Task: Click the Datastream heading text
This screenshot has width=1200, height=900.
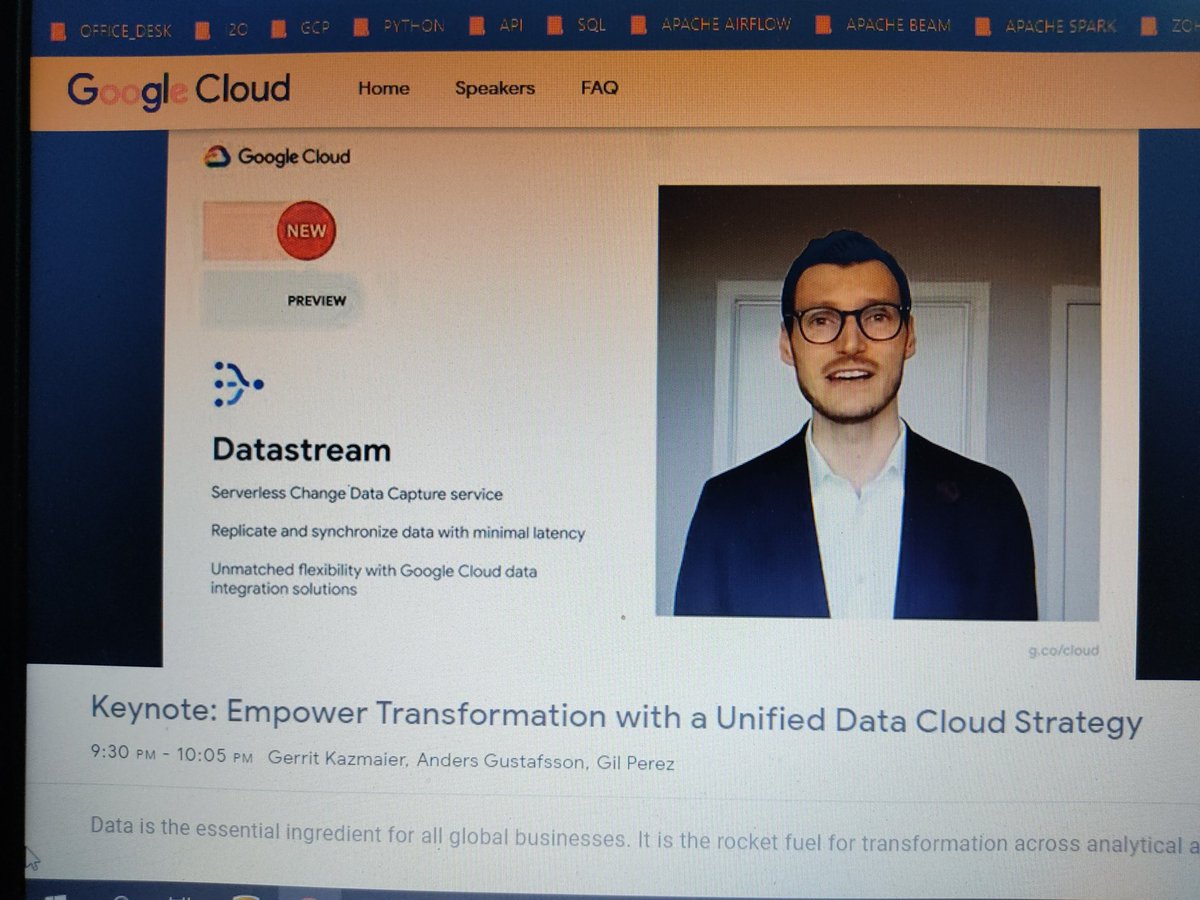Action: (301, 450)
